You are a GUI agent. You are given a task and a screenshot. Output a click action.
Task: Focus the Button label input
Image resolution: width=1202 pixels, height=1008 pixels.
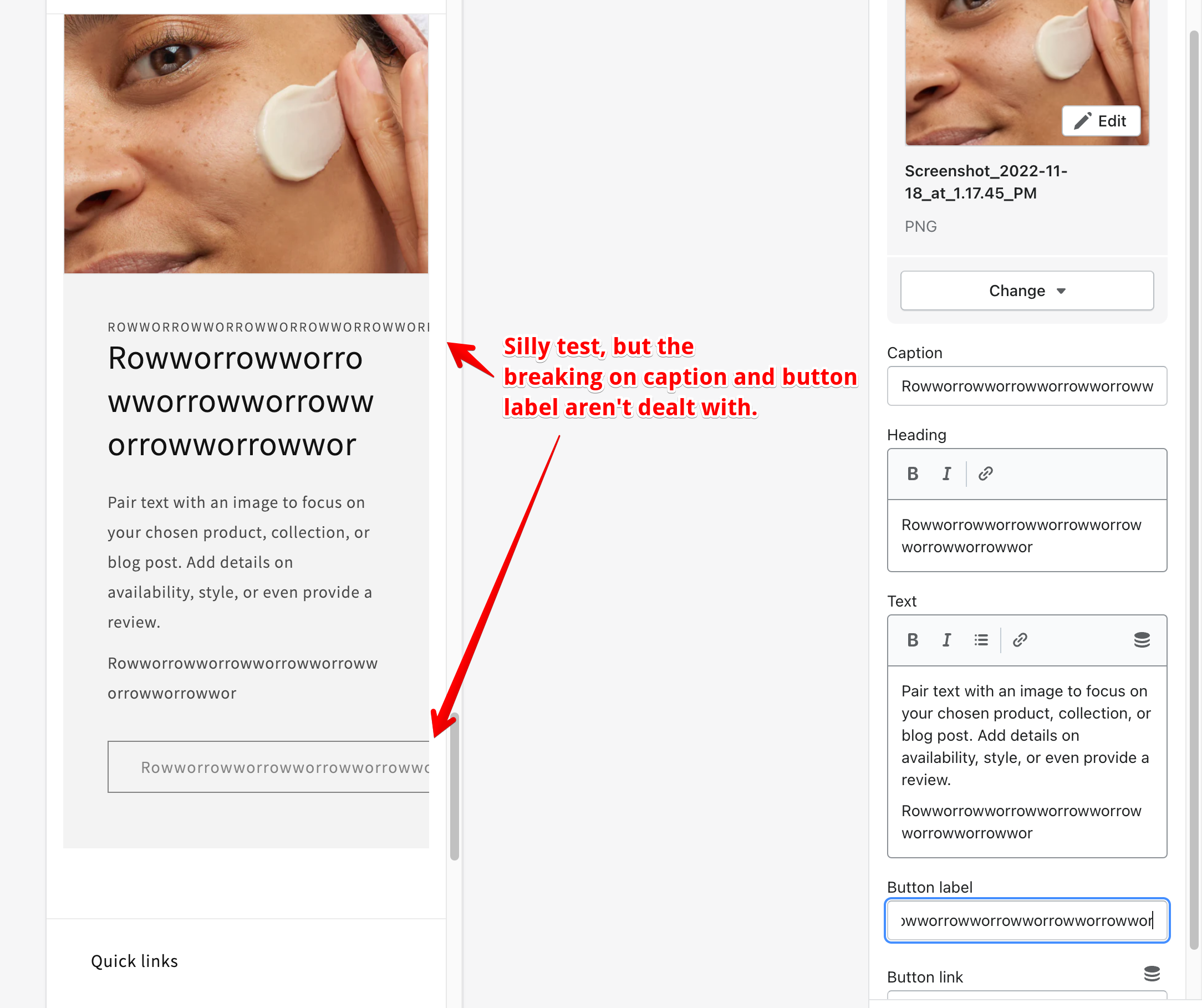click(x=1026, y=920)
